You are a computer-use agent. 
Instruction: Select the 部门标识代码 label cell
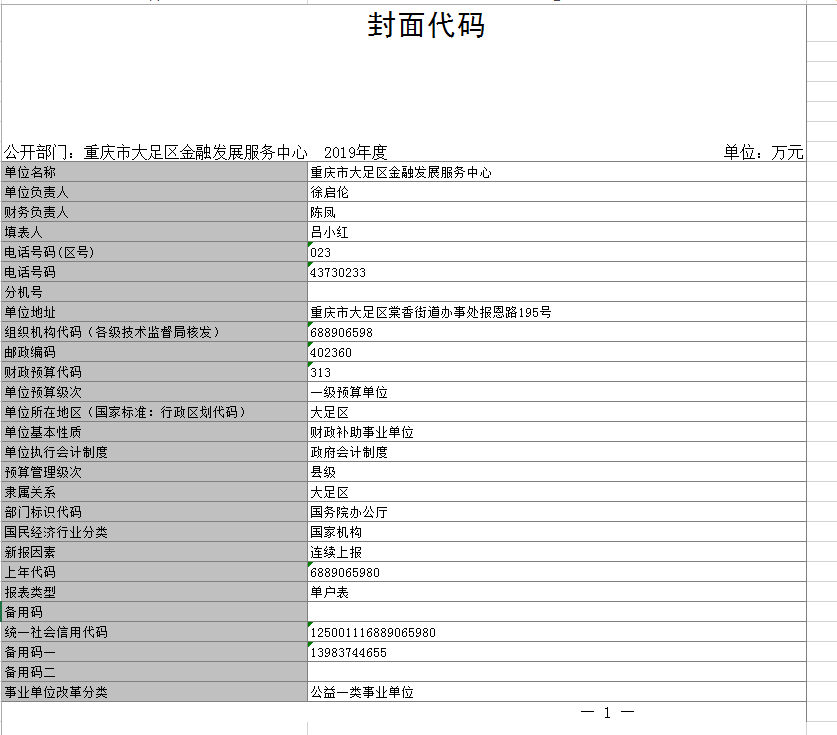(154, 512)
